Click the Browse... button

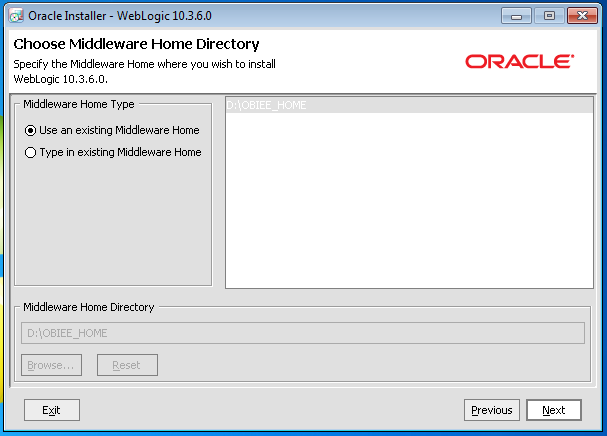pyautogui.click(x=51, y=365)
